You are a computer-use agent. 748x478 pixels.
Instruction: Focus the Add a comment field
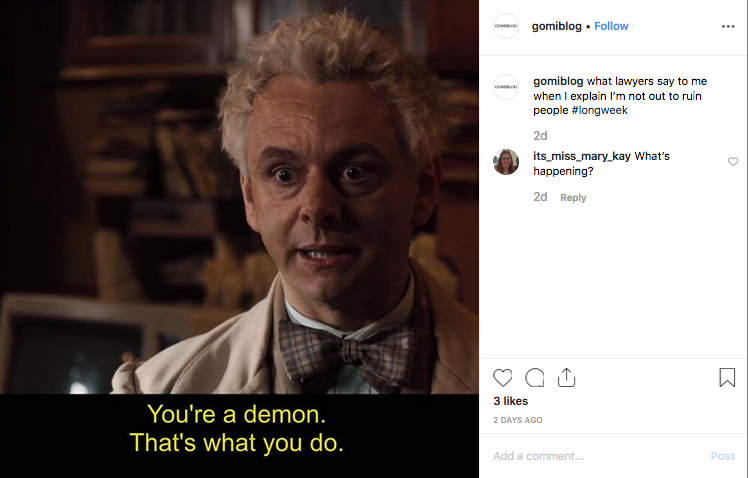[596, 456]
